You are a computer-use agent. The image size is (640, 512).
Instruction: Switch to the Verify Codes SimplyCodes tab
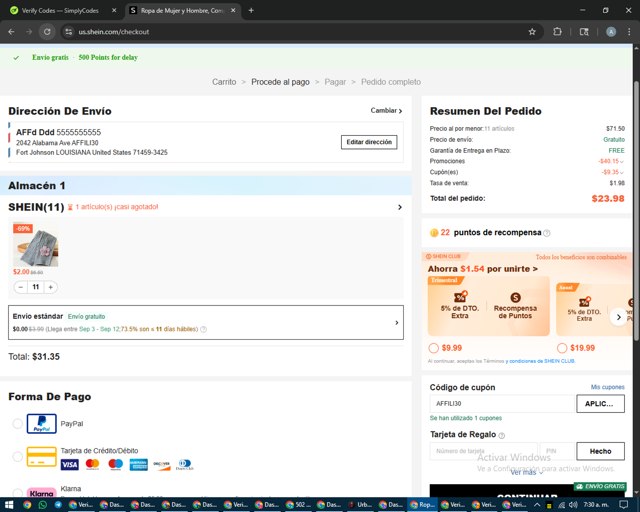point(60,11)
